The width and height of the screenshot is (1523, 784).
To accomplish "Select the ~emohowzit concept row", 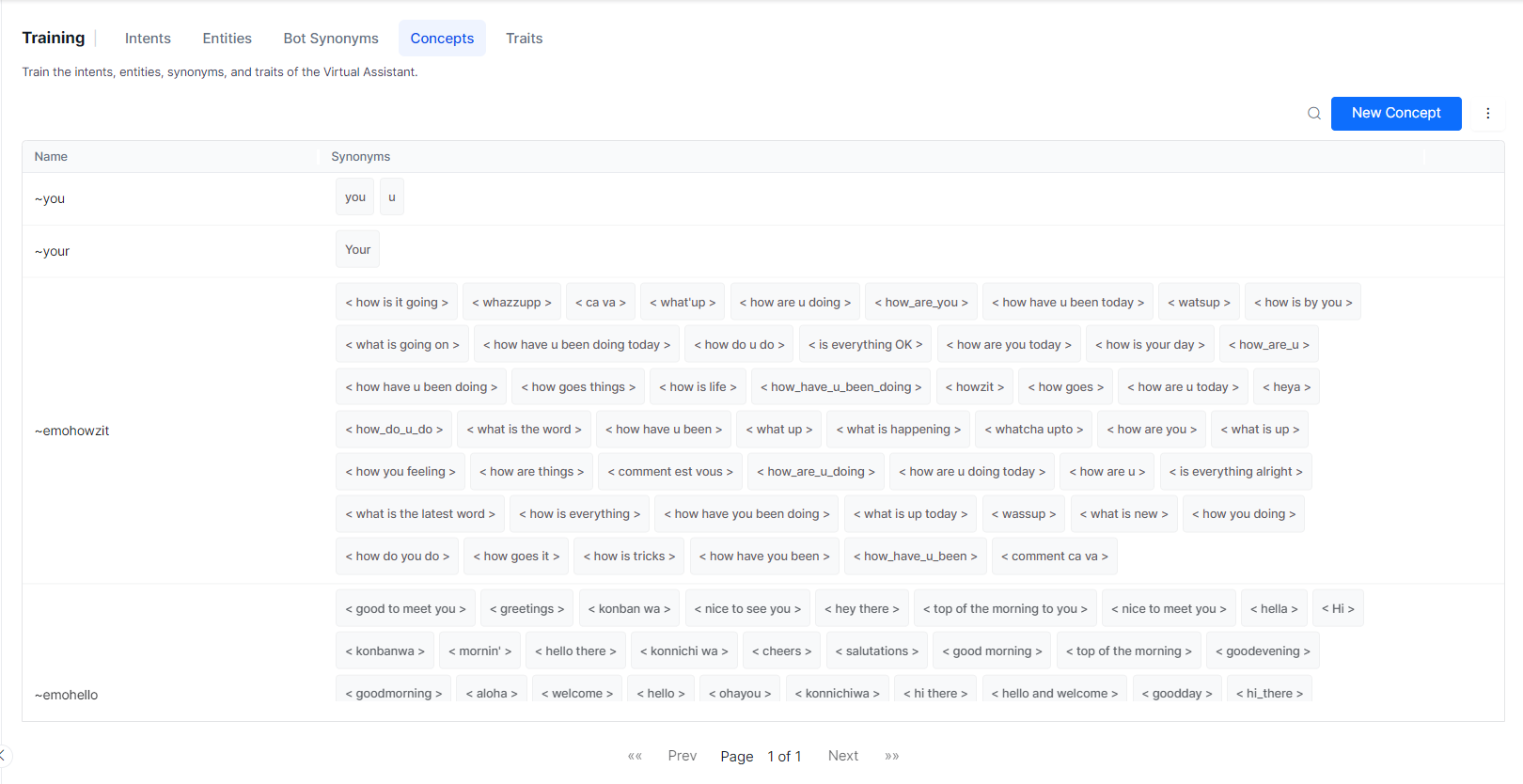I will pos(72,431).
